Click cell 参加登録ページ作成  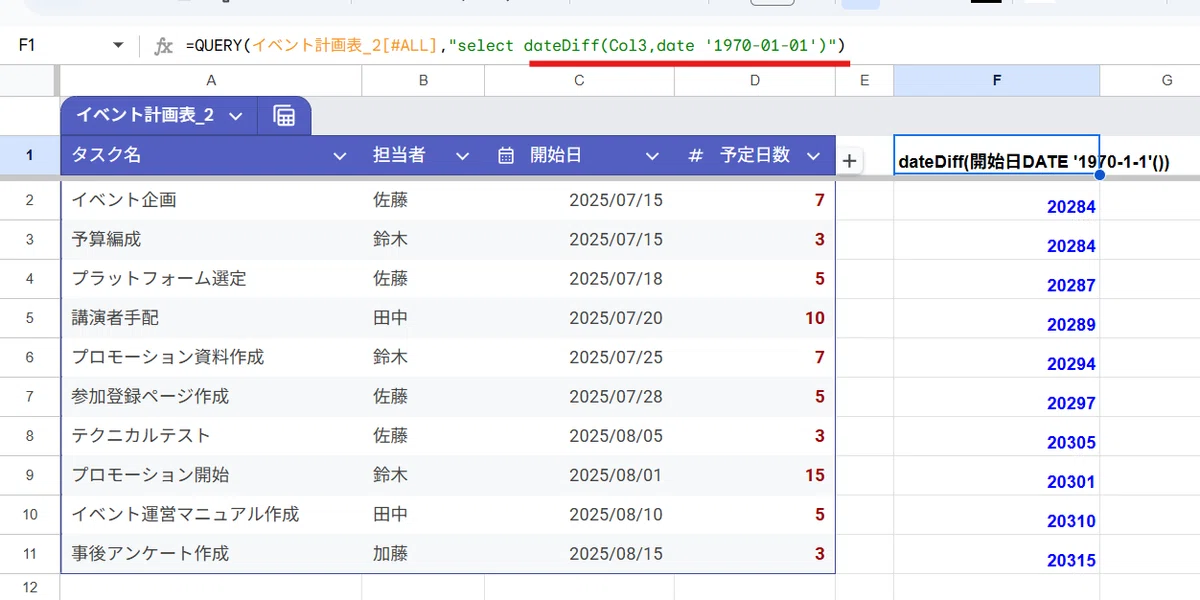click(211, 397)
